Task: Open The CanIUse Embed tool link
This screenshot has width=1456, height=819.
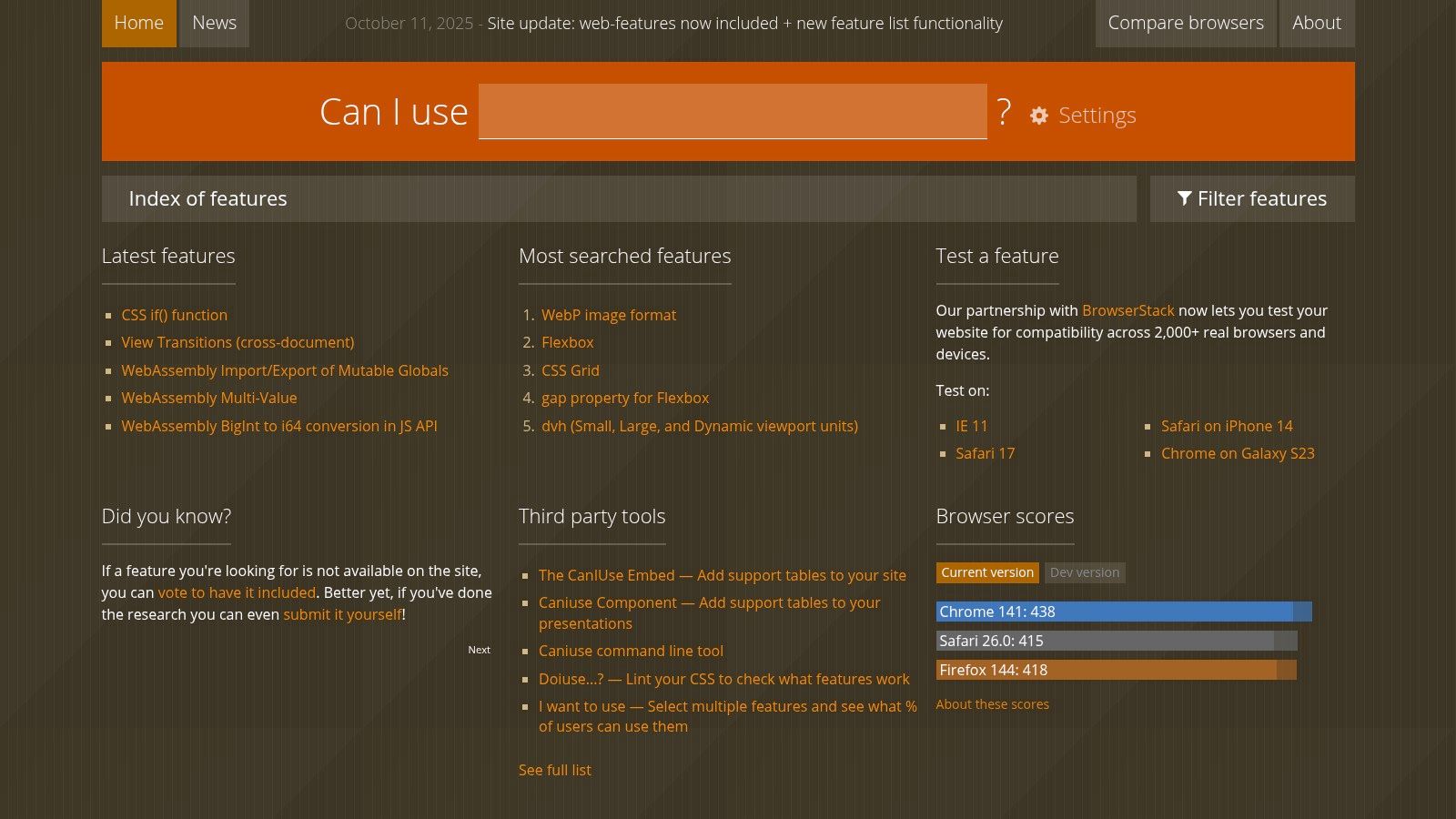Action: point(723,575)
